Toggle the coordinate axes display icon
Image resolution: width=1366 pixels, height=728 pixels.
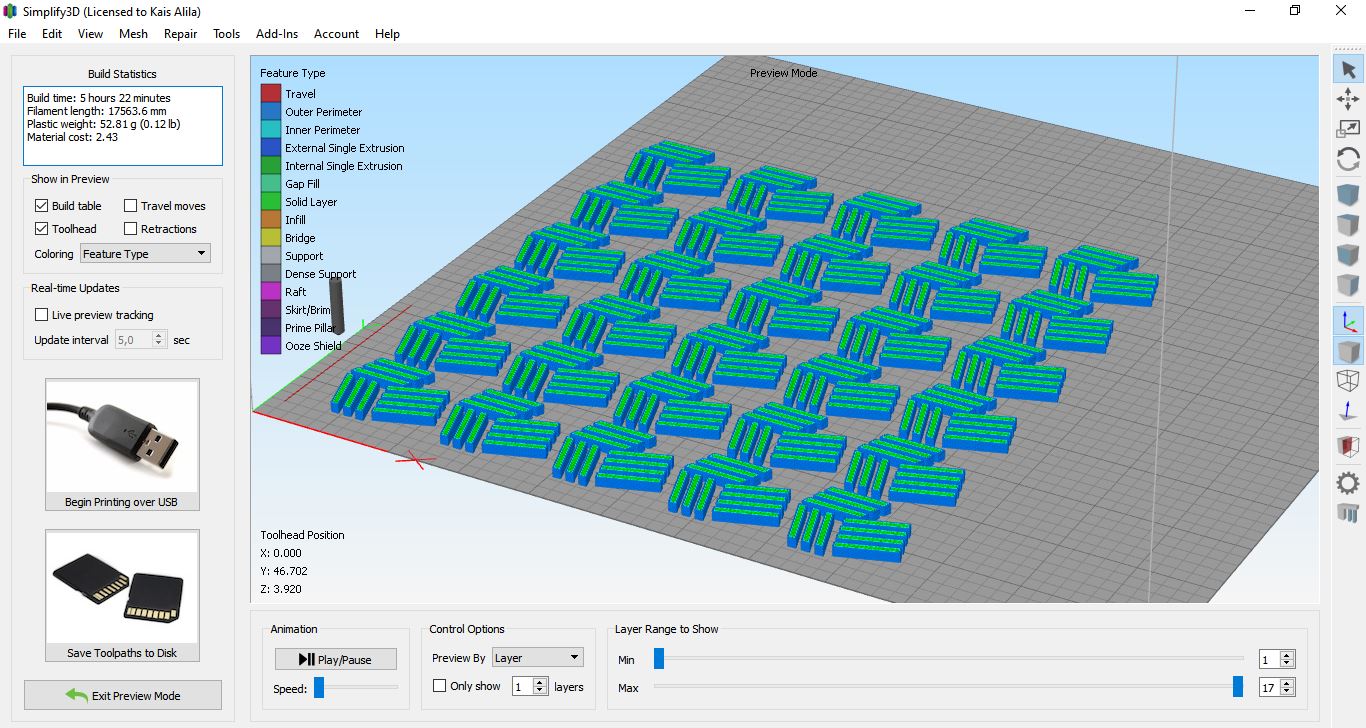tap(1348, 320)
